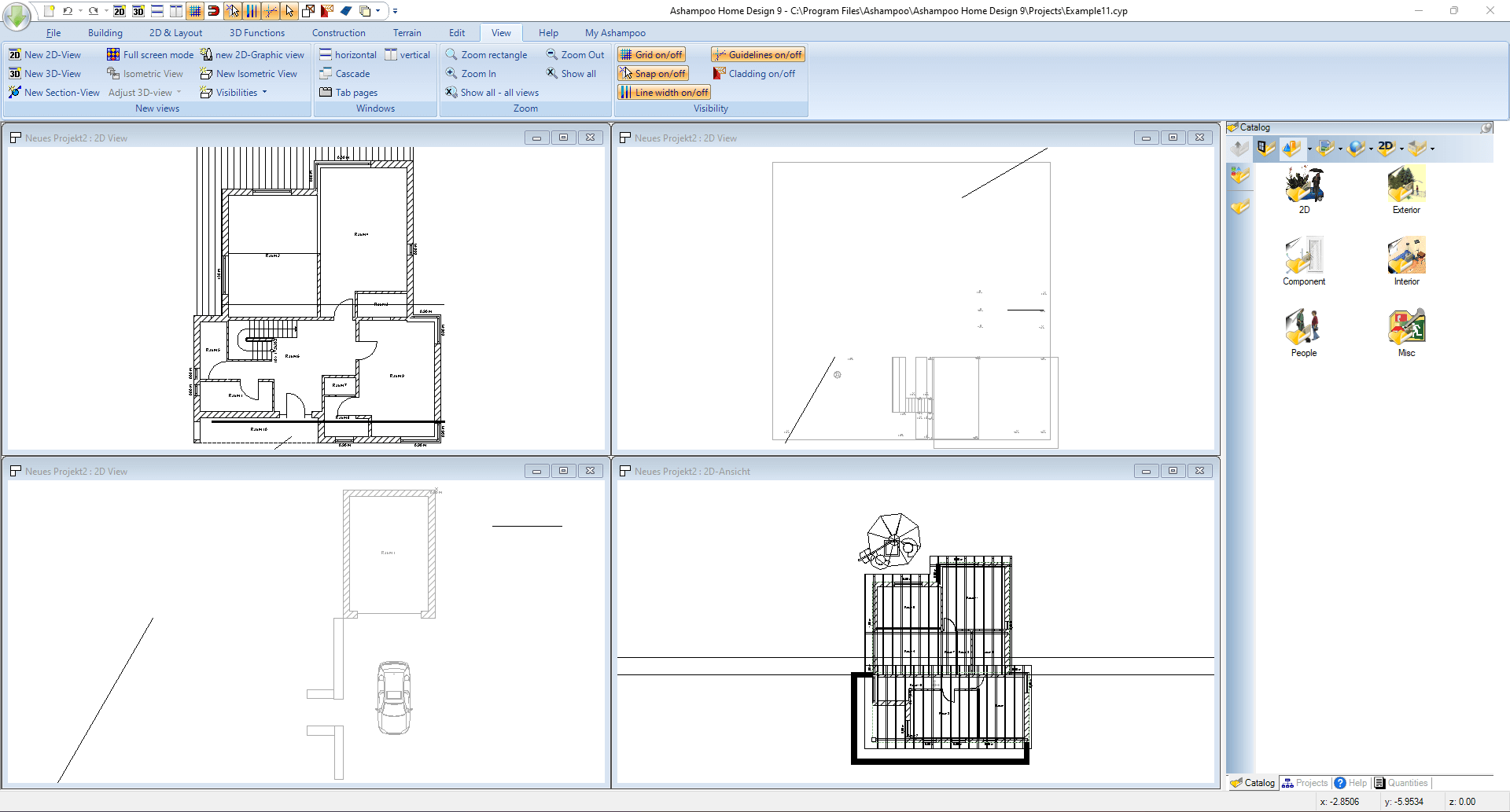
Task: Expand the Visibilities dropdown
Action: [264, 93]
